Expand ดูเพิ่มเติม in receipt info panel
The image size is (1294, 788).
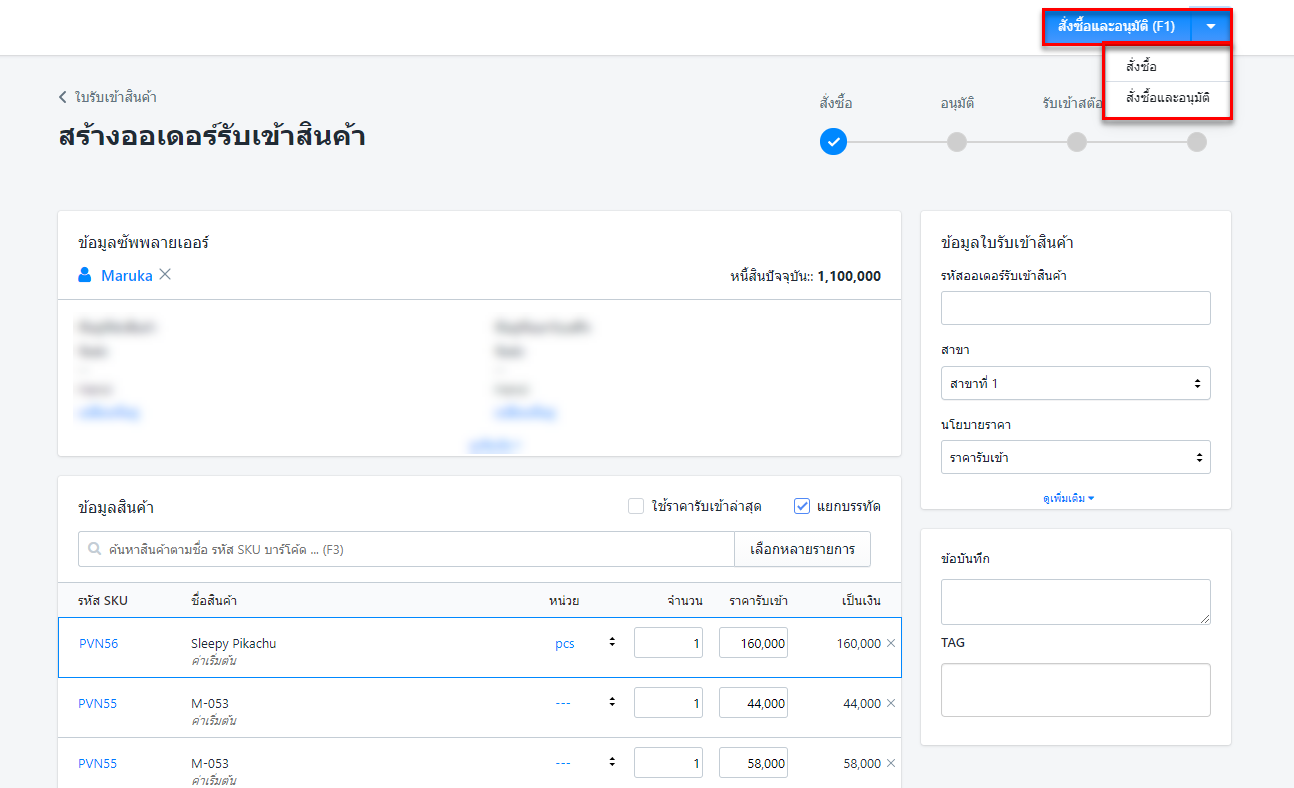[x=1068, y=497]
